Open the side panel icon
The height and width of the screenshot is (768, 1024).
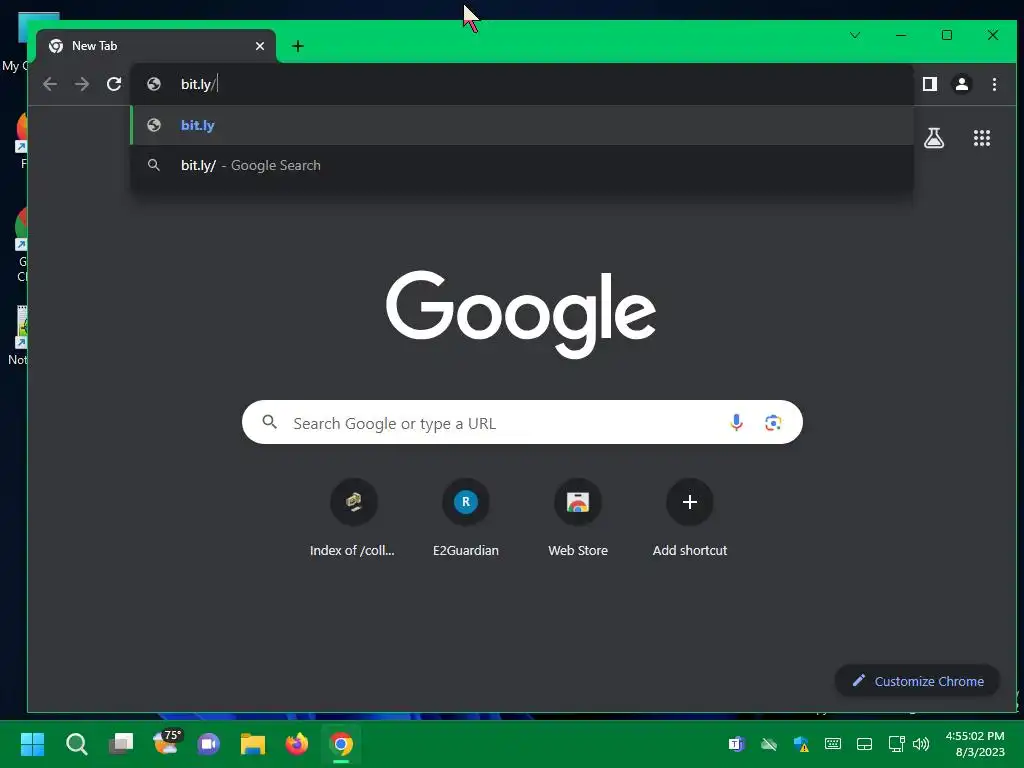pyautogui.click(x=930, y=84)
